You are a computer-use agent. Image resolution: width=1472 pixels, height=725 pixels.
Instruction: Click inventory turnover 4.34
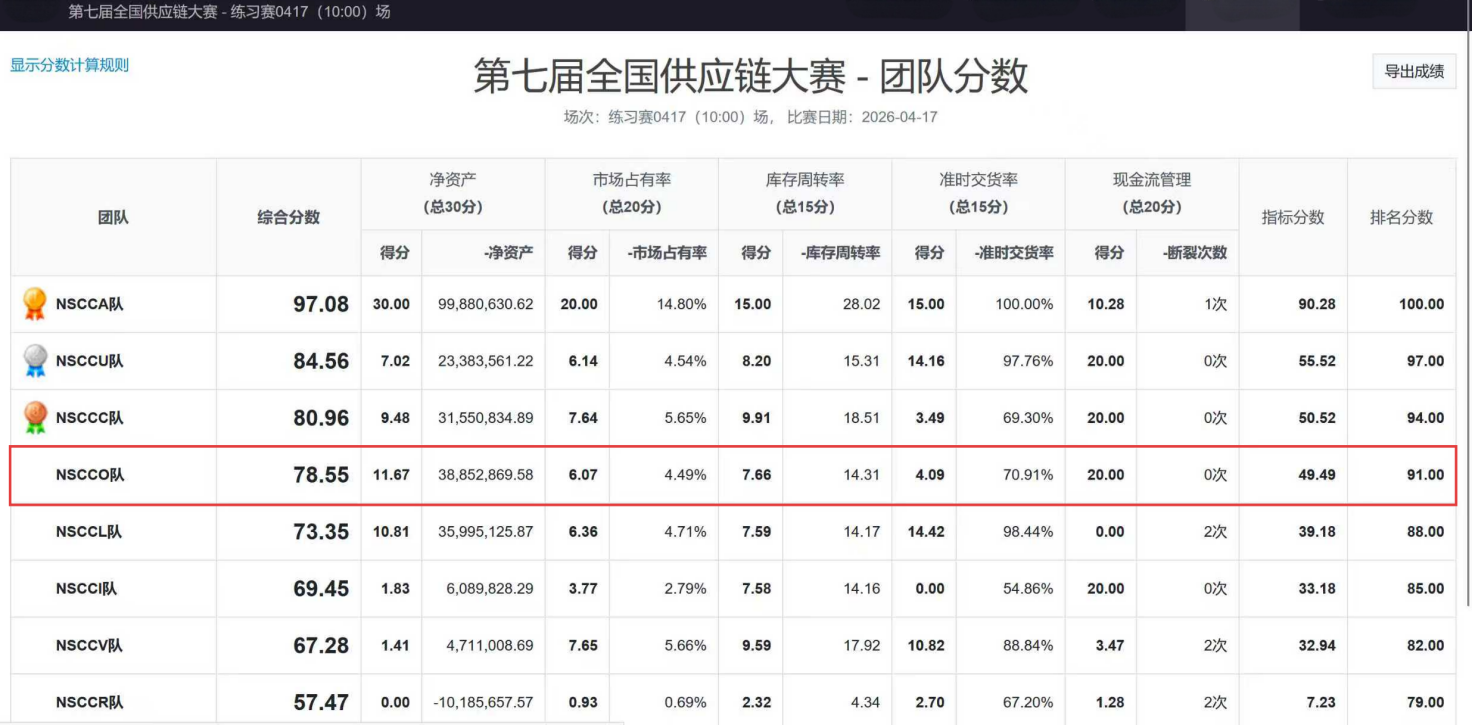pyautogui.click(x=866, y=703)
